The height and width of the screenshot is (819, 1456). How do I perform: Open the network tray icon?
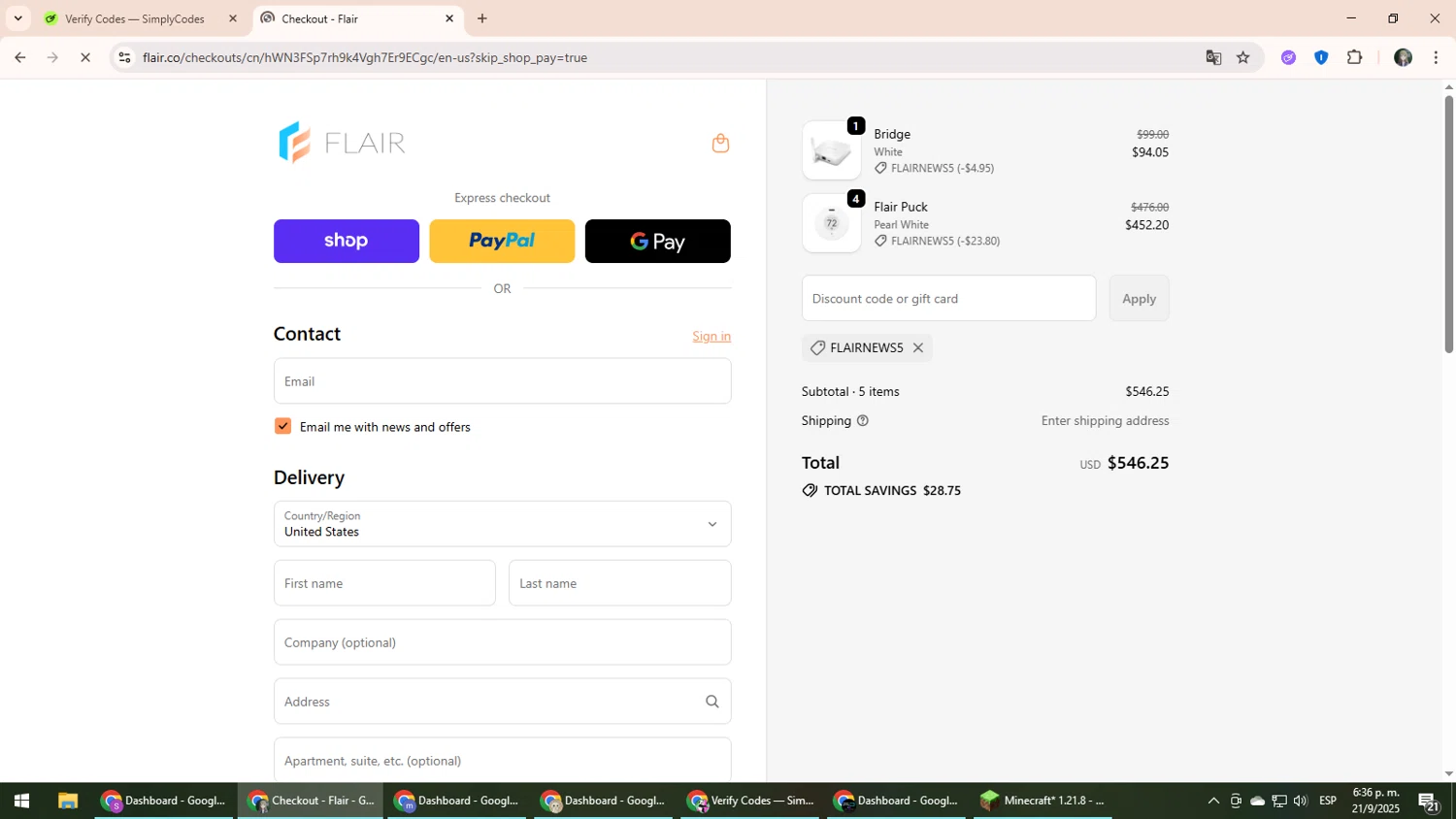pos(1279,801)
